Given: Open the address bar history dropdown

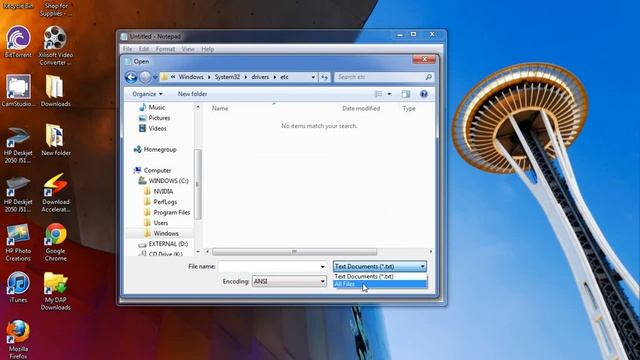Looking at the screenshot, I should [313, 77].
